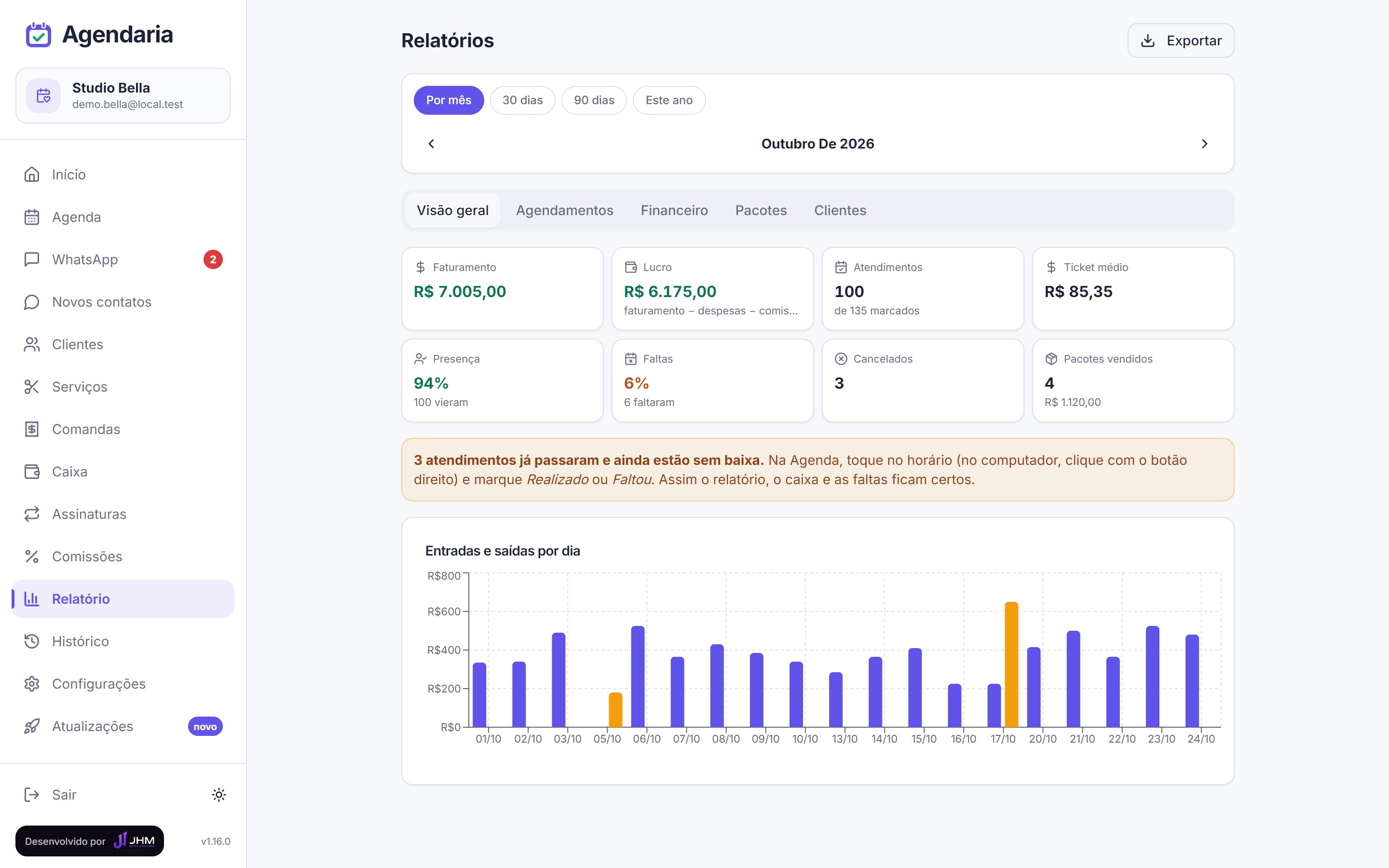
Task: Click the R$ 1.120,00 pacotes amount
Action: [x=1072, y=403]
